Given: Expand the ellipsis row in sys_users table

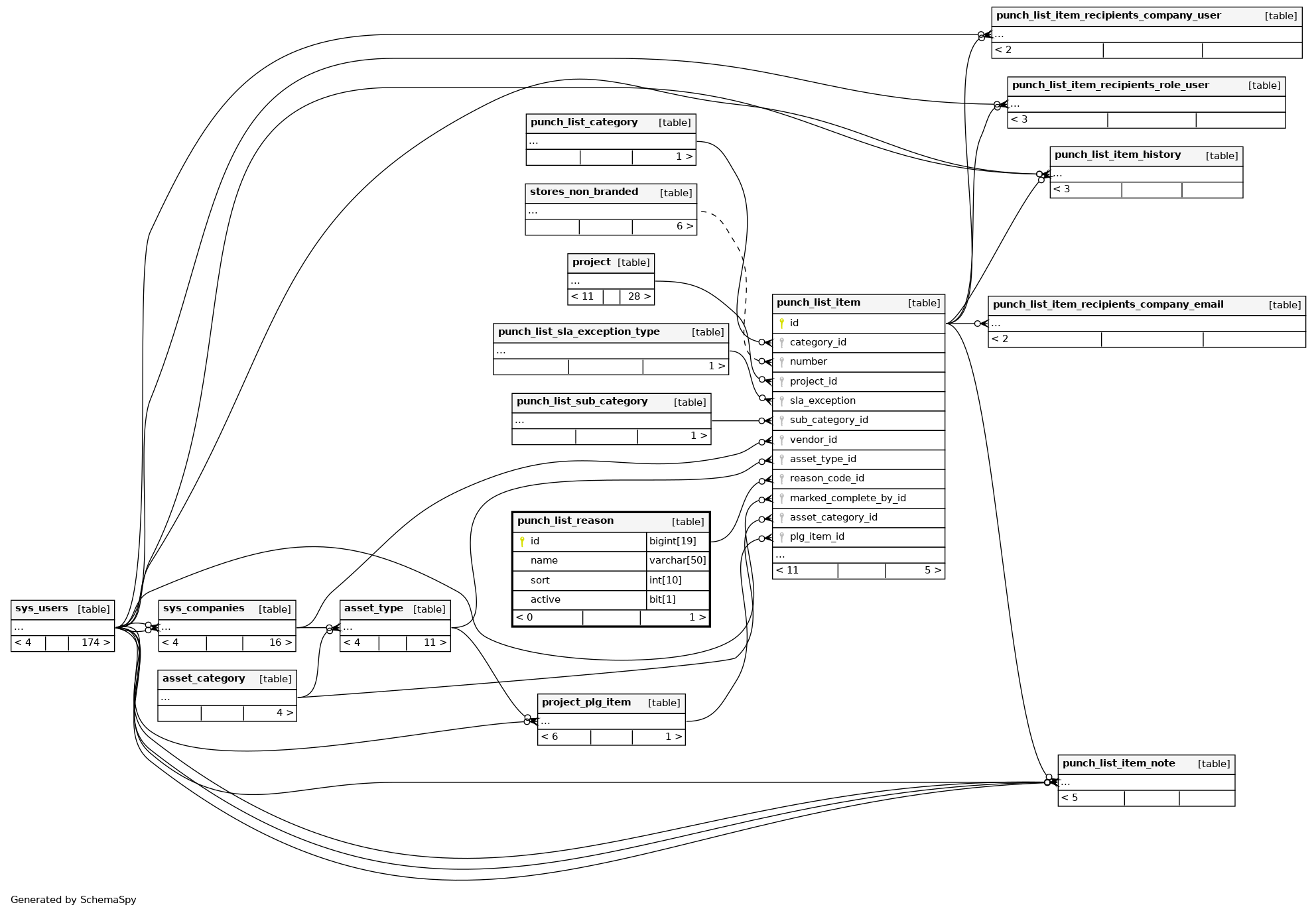Looking at the screenshot, I should pos(19,627).
